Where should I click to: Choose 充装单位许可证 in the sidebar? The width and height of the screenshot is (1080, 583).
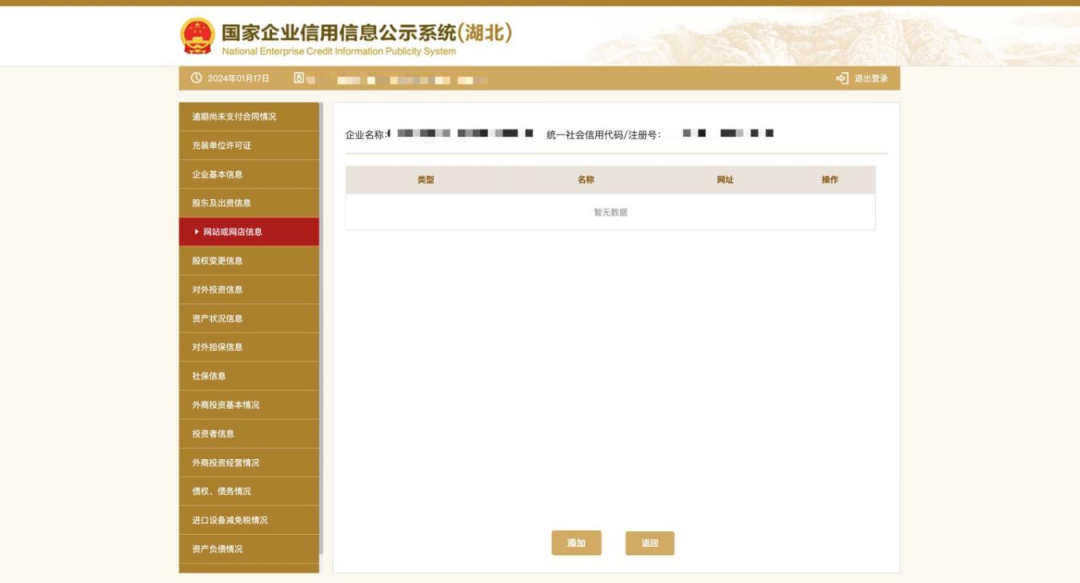coord(221,146)
